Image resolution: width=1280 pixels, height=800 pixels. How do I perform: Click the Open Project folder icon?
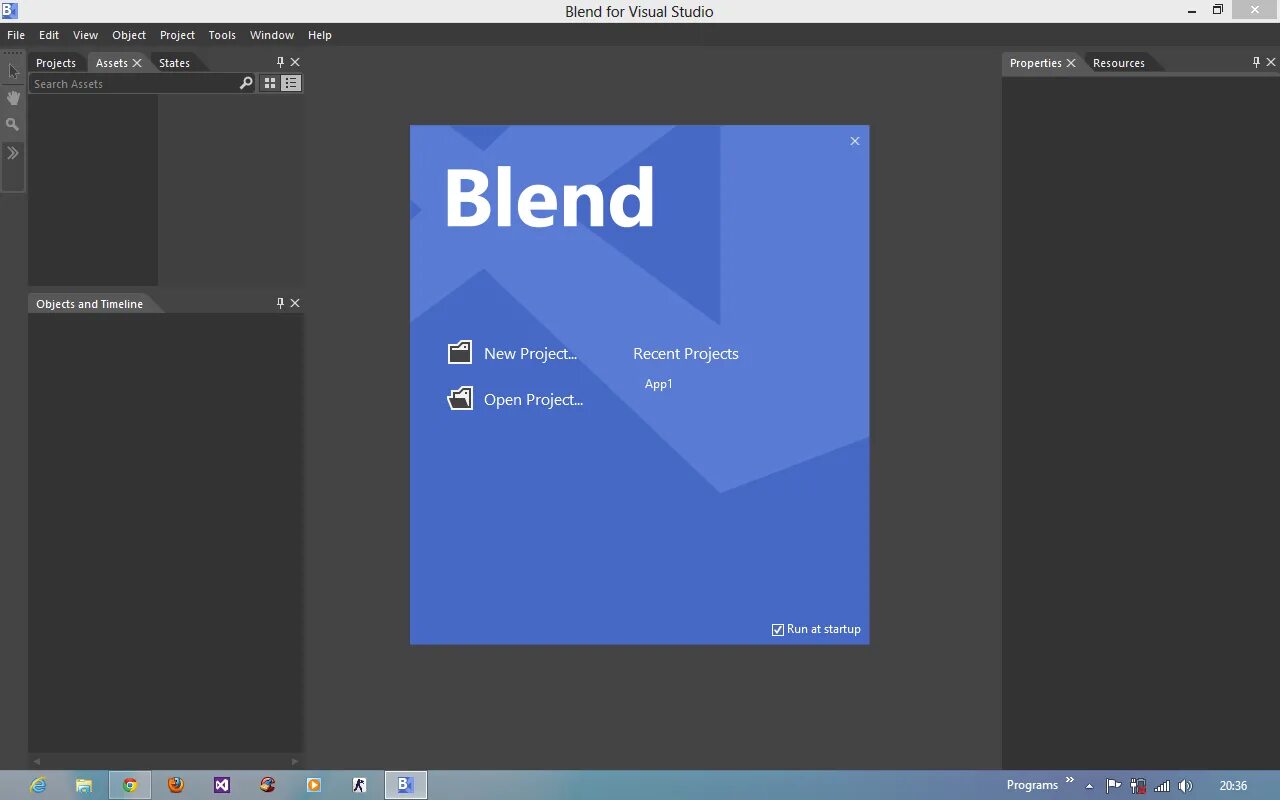(460, 399)
